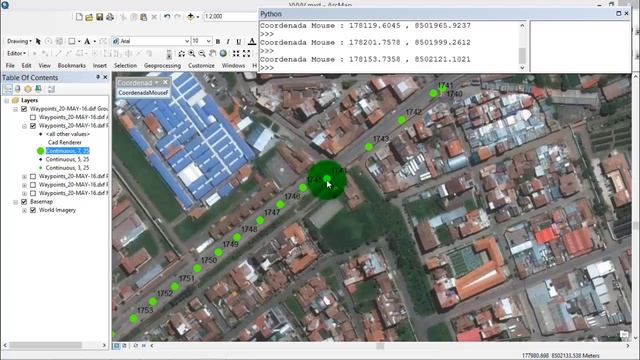640x360 pixels.
Task: Select the '<all other values>' legend row
Action: click(x=68, y=134)
